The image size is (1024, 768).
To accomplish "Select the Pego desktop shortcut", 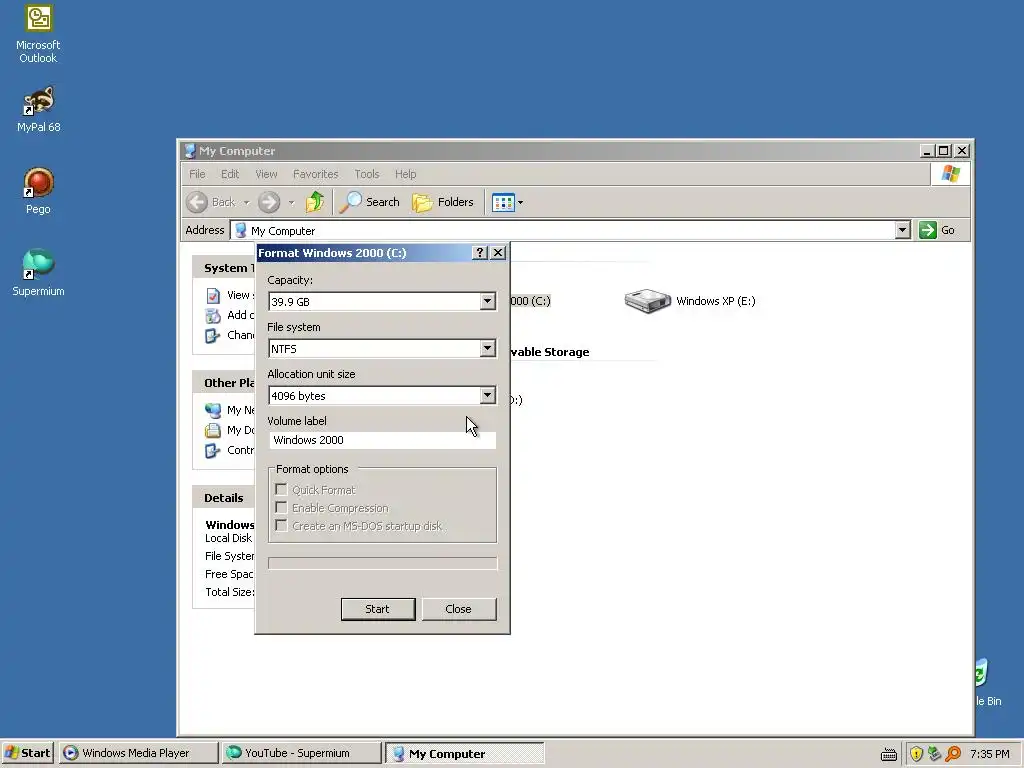I will 38,191.
